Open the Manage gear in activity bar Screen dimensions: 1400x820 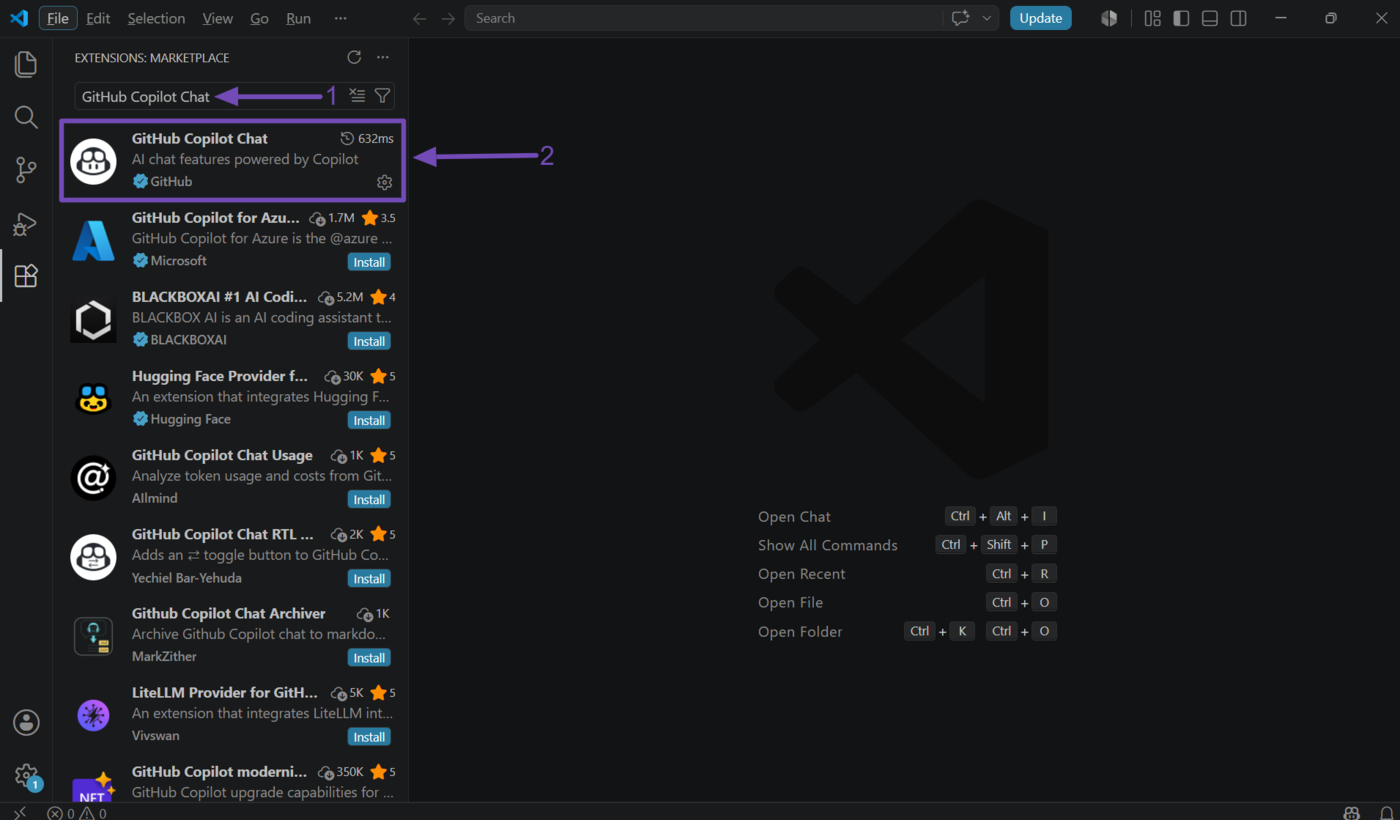pos(26,775)
